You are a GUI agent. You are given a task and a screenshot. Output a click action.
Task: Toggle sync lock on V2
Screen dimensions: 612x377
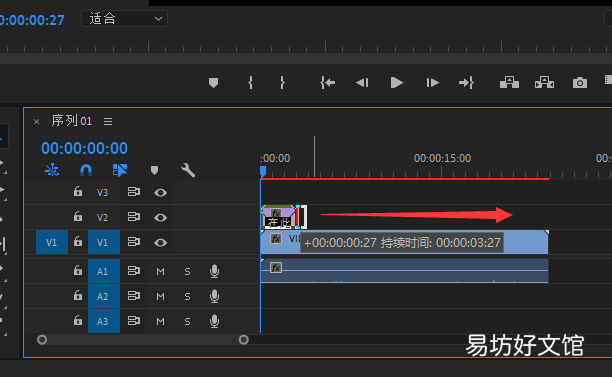point(133,217)
